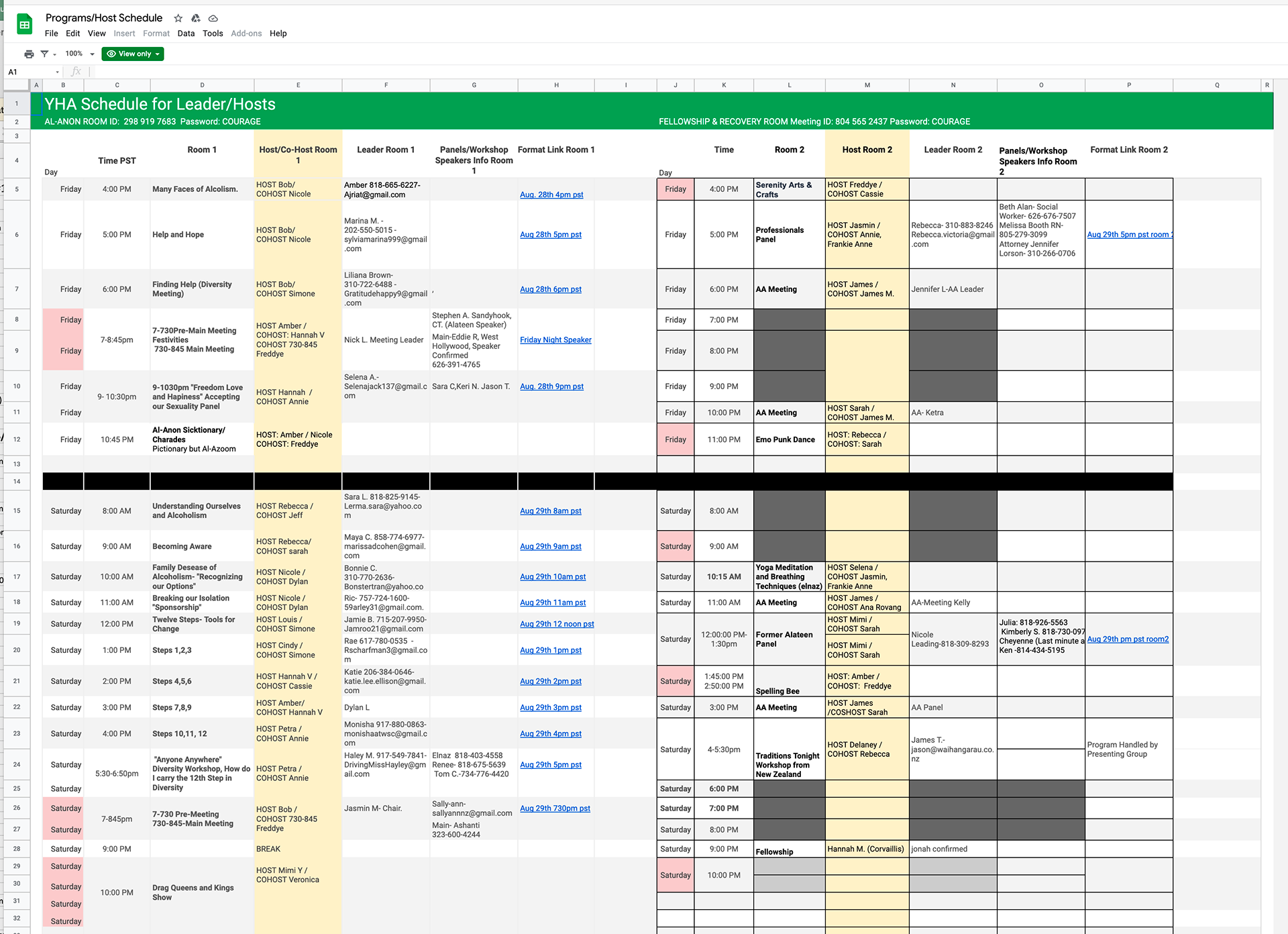Select column D header
Viewport: 1288px width, 934px height.
[x=202, y=85]
